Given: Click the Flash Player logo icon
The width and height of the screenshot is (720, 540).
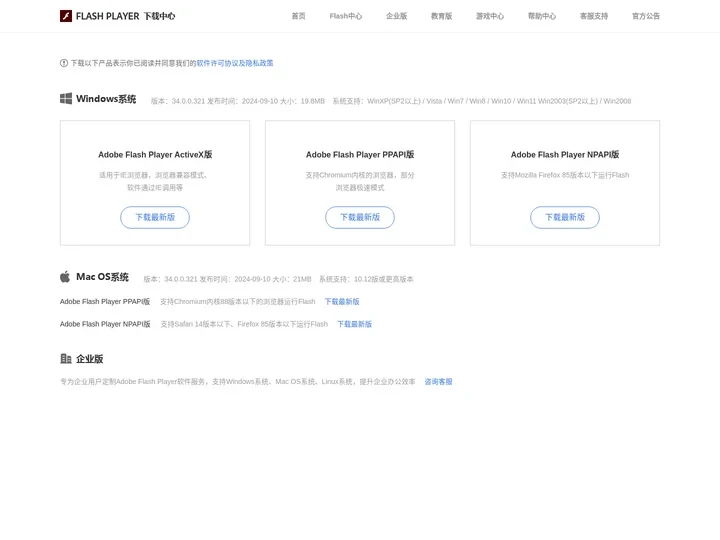Looking at the screenshot, I should coord(66,16).
